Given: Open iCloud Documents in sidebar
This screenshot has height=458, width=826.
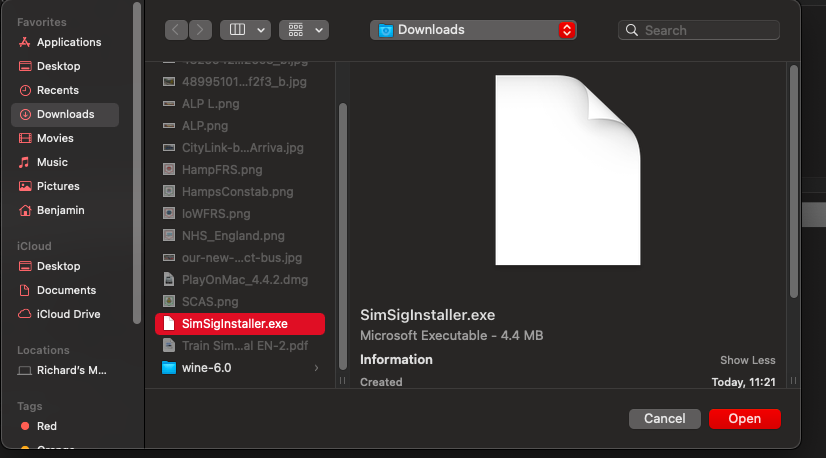Looking at the screenshot, I should tap(65, 290).
